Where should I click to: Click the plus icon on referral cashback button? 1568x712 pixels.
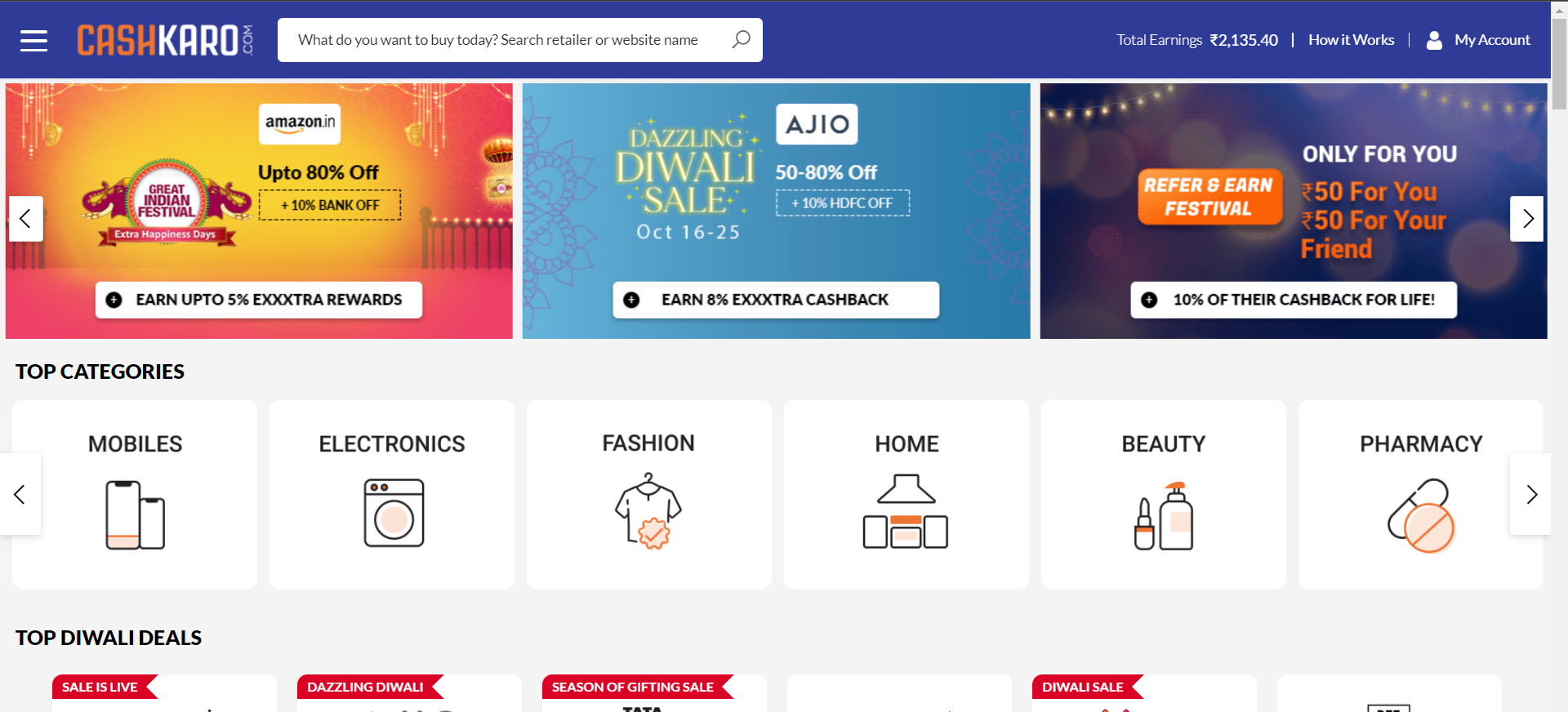point(1149,300)
